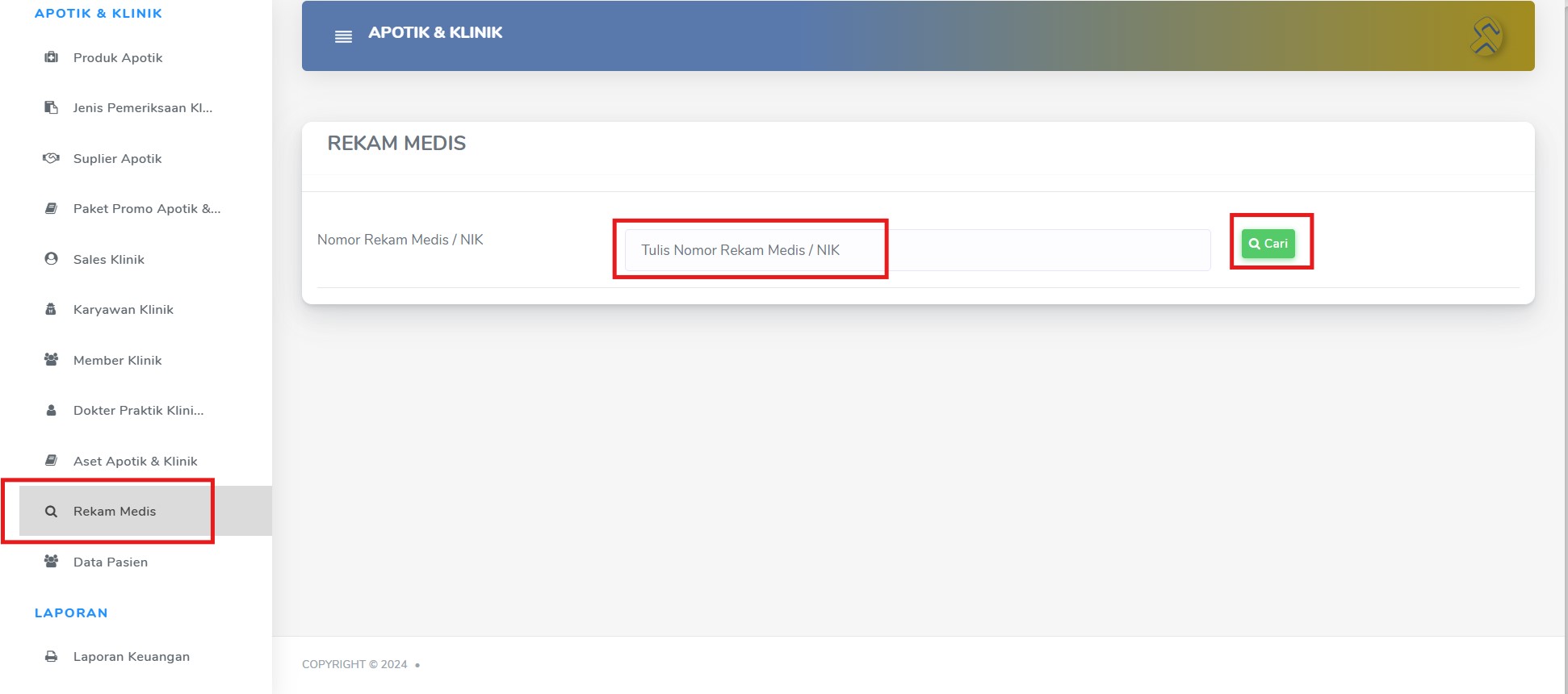Image resolution: width=1568 pixels, height=694 pixels.
Task: Click the Produk Apotik medkit icon
Action: tap(51, 57)
